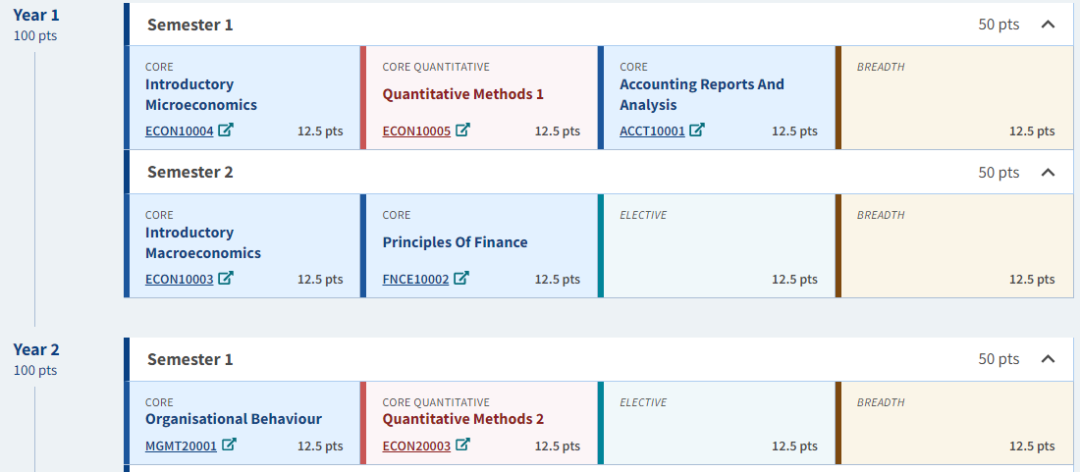Open the FNCE10002 subject code link
The image size is (1080, 472).
pyautogui.click(x=415, y=279)
